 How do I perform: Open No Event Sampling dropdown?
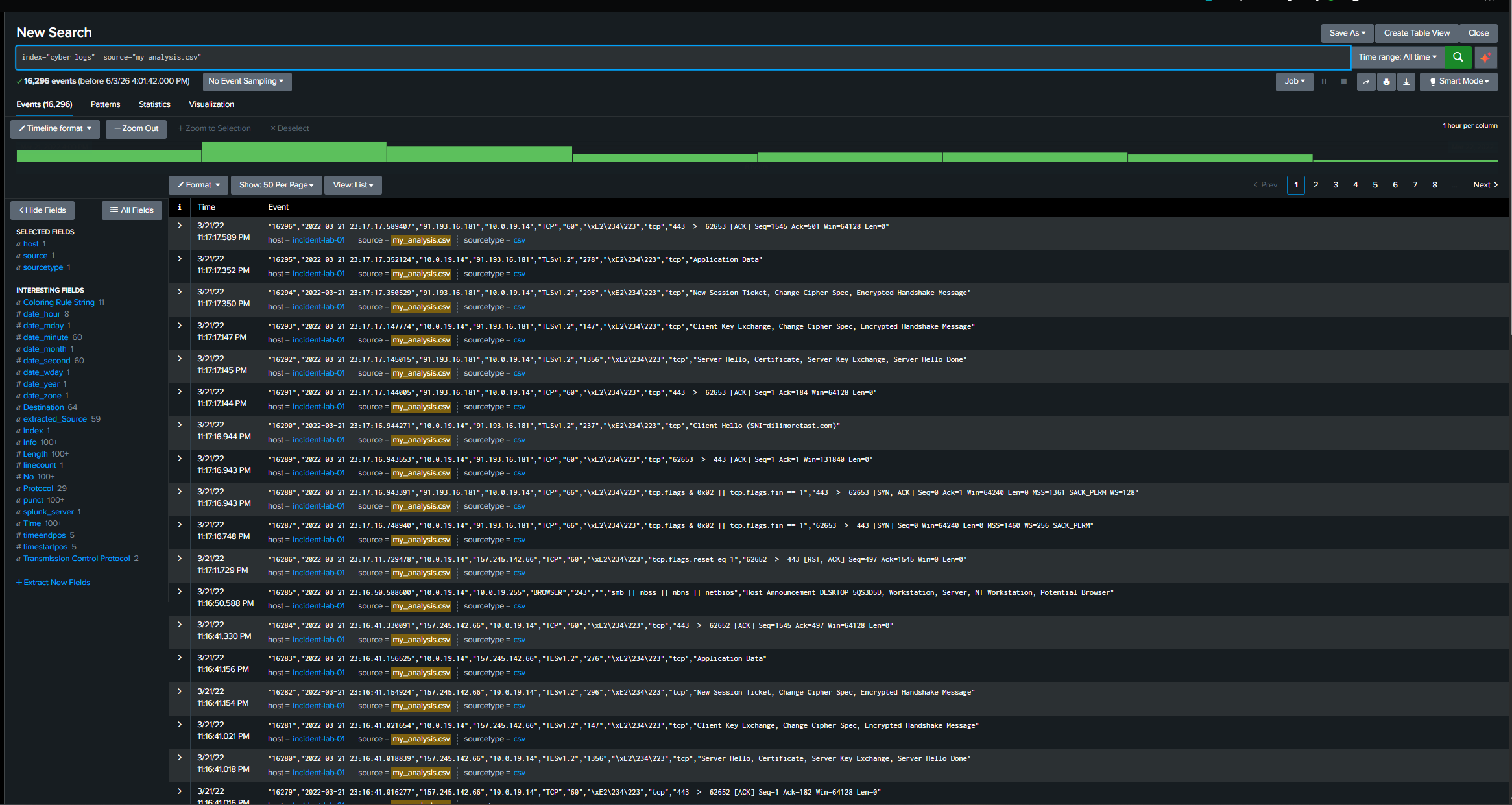246,82
